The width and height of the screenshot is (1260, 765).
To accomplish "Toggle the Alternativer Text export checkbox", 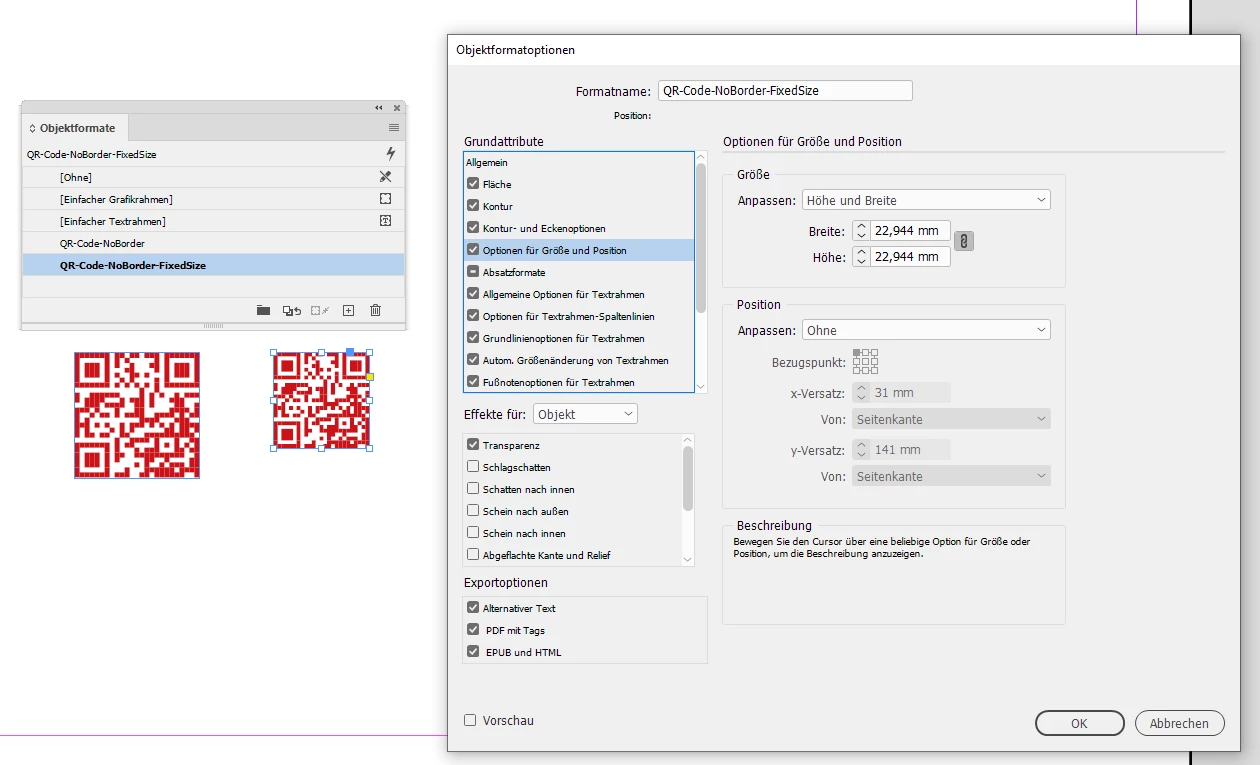I will (473, 608).
